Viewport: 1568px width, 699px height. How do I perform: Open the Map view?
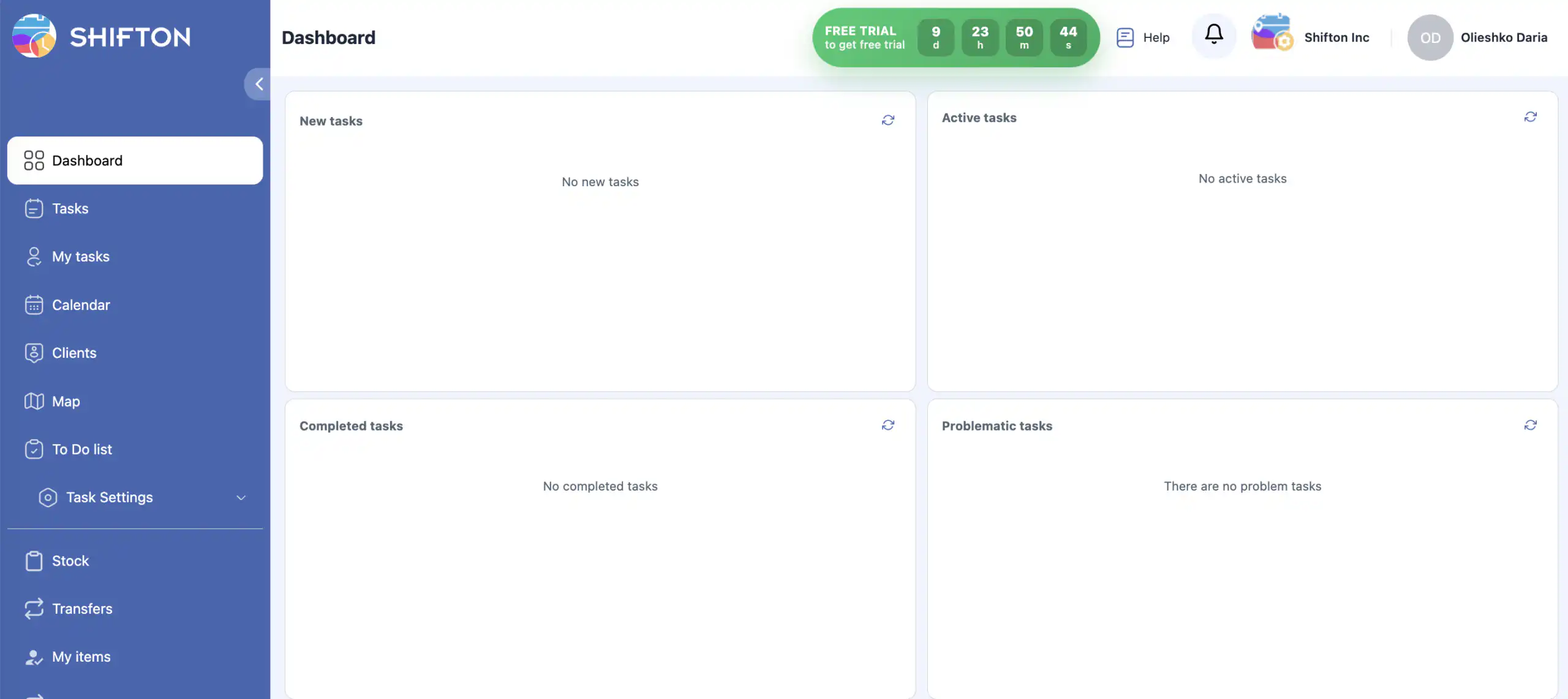click(x=66, y=401)
